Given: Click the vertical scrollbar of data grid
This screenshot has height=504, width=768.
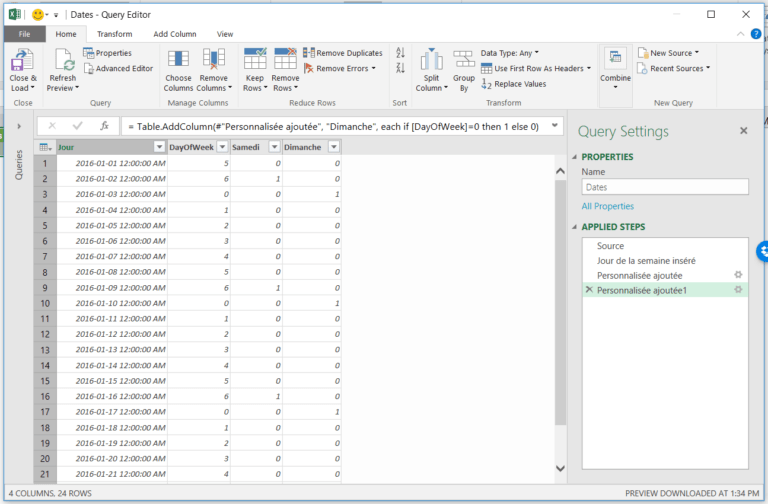Looking at the screenshot, I should pyautogui.click(x=560, y=300).
